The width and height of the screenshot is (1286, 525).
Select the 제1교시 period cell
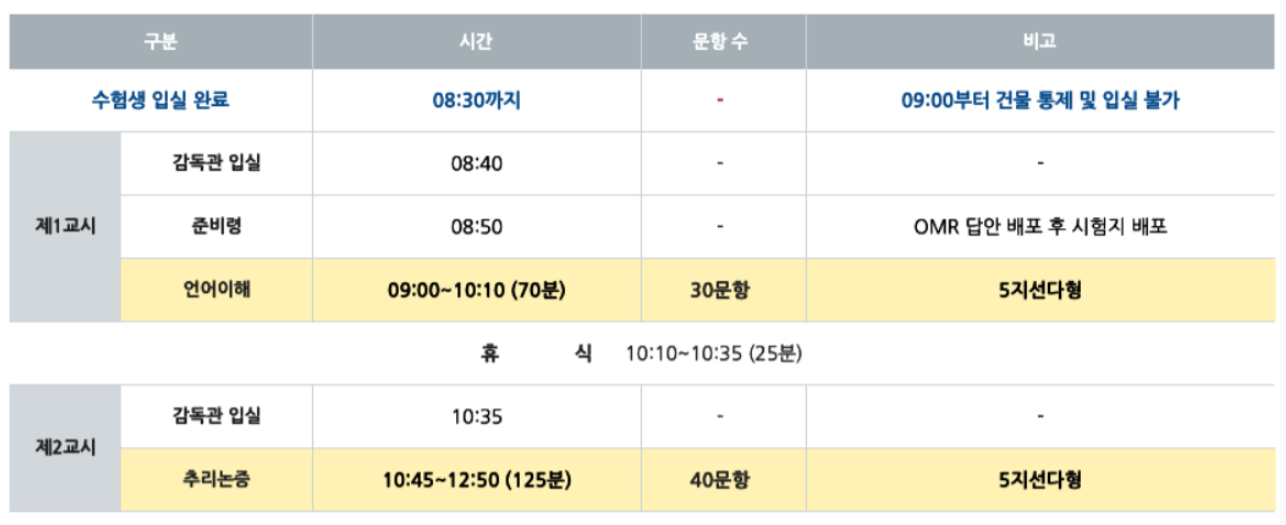tap(65, 226)
